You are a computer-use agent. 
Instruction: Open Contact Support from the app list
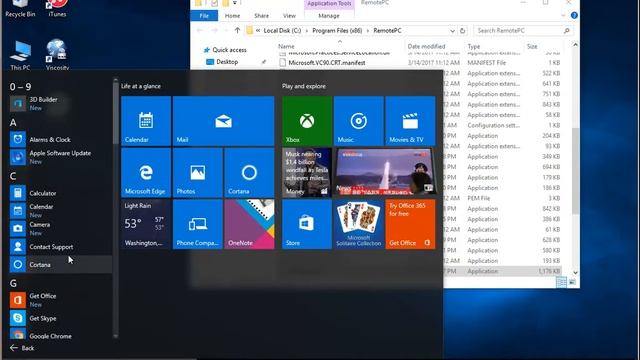(60, 247)
